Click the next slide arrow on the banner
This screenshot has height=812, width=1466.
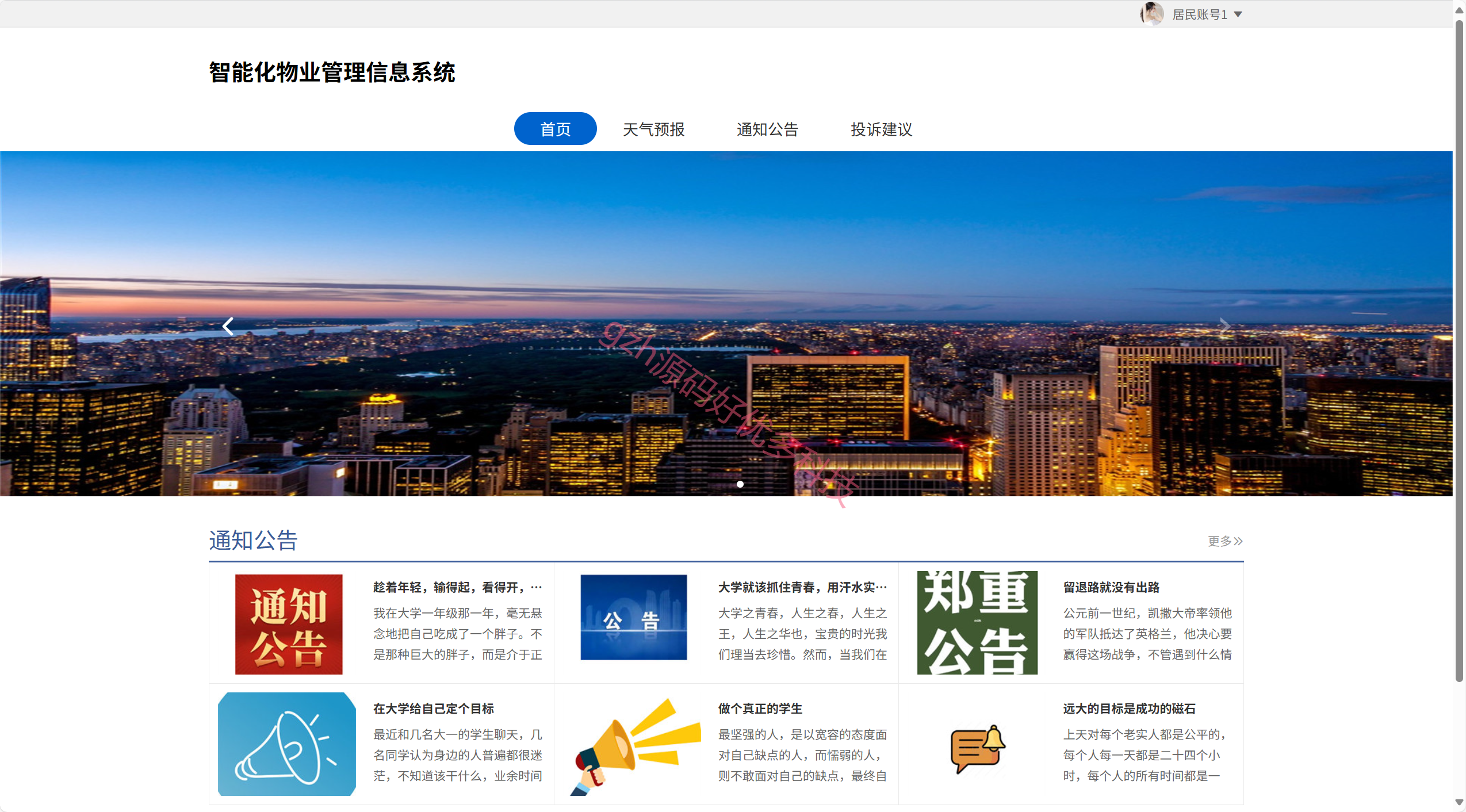click(x=1225, y=326)
